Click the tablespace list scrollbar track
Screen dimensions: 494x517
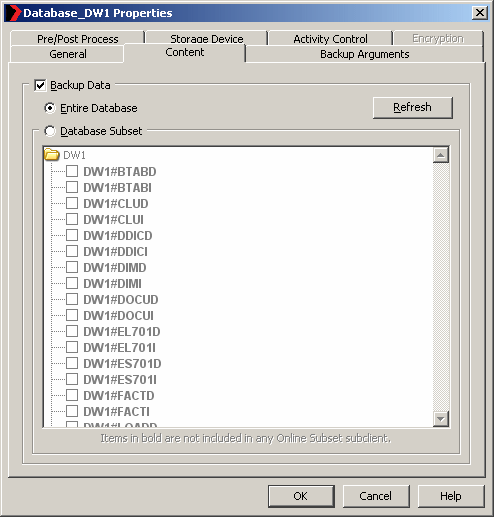click(441, 287)
